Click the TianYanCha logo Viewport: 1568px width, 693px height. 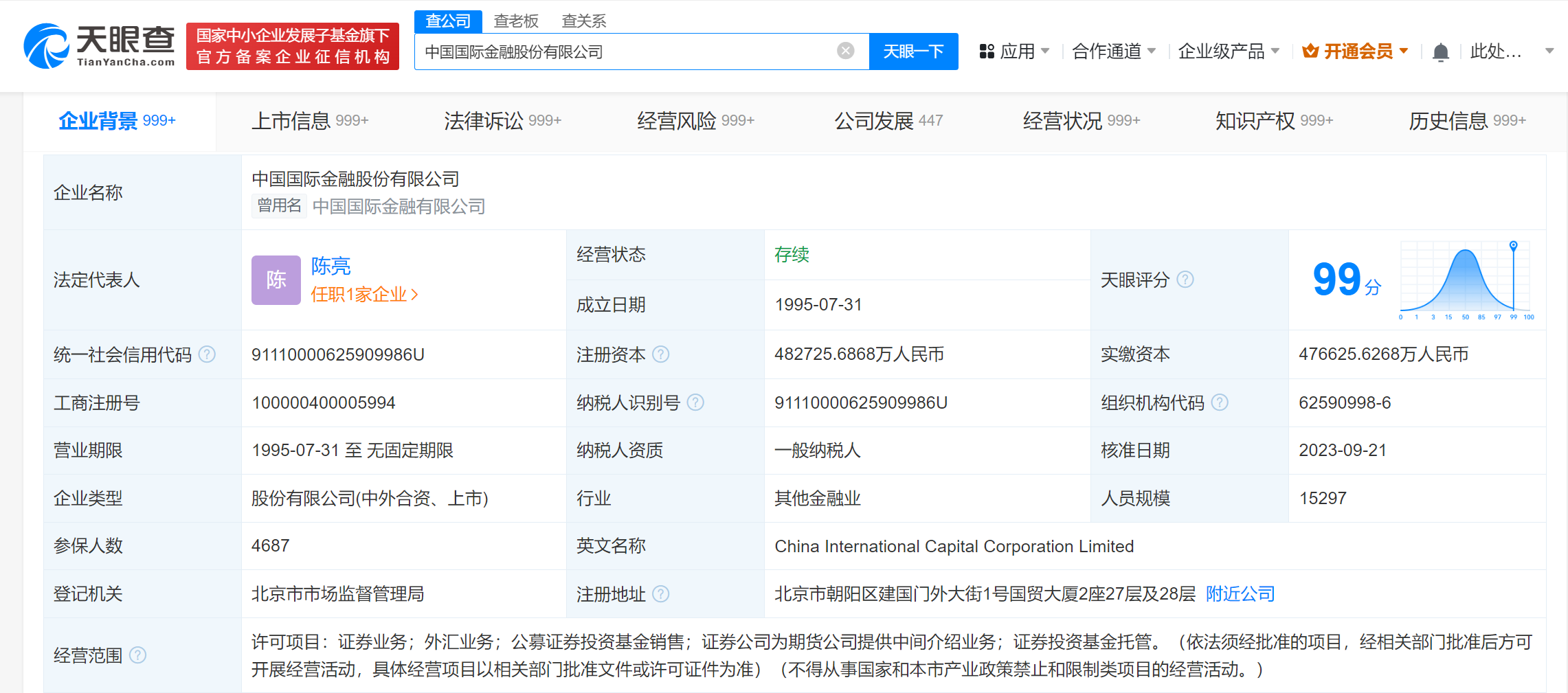[99, 46]
